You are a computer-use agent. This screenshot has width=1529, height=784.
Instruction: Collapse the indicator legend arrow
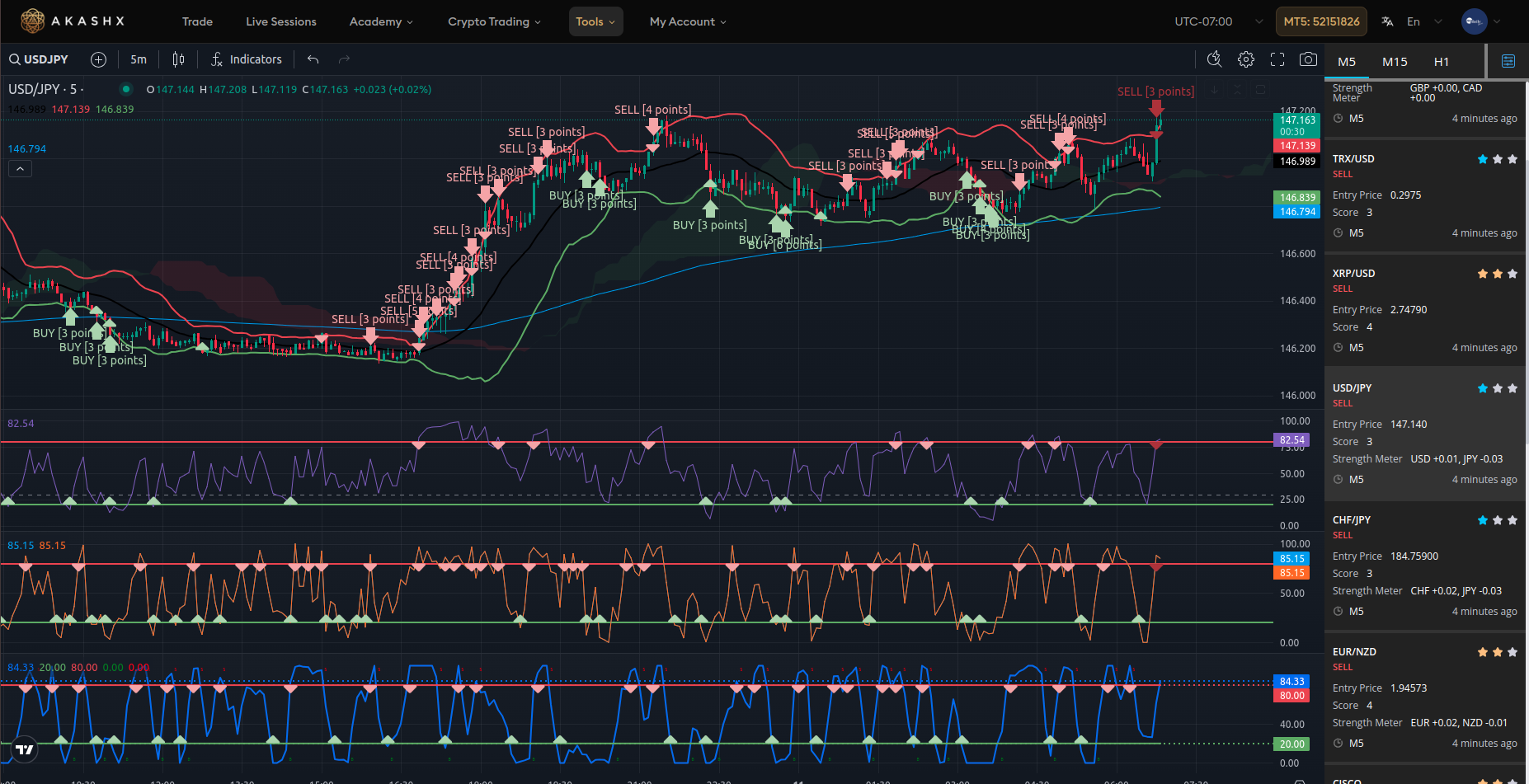21,169
